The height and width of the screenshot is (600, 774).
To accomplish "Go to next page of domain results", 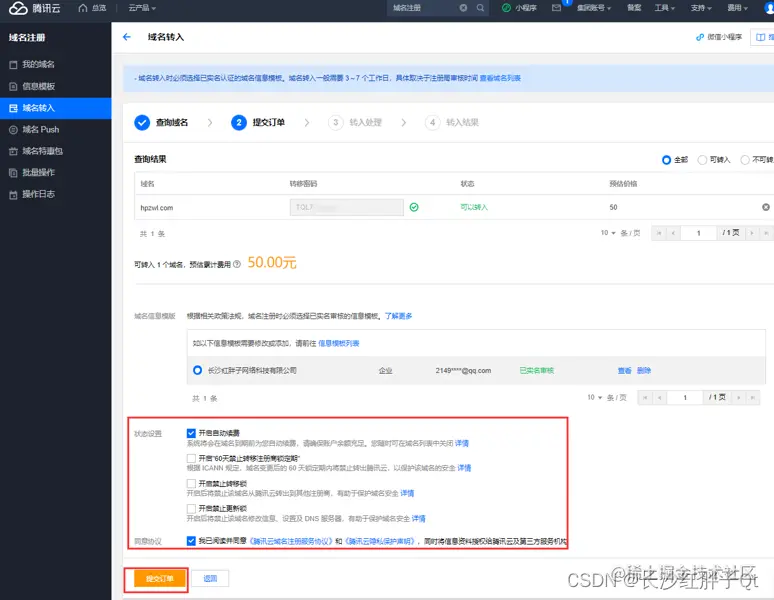I will pos(752,233).
